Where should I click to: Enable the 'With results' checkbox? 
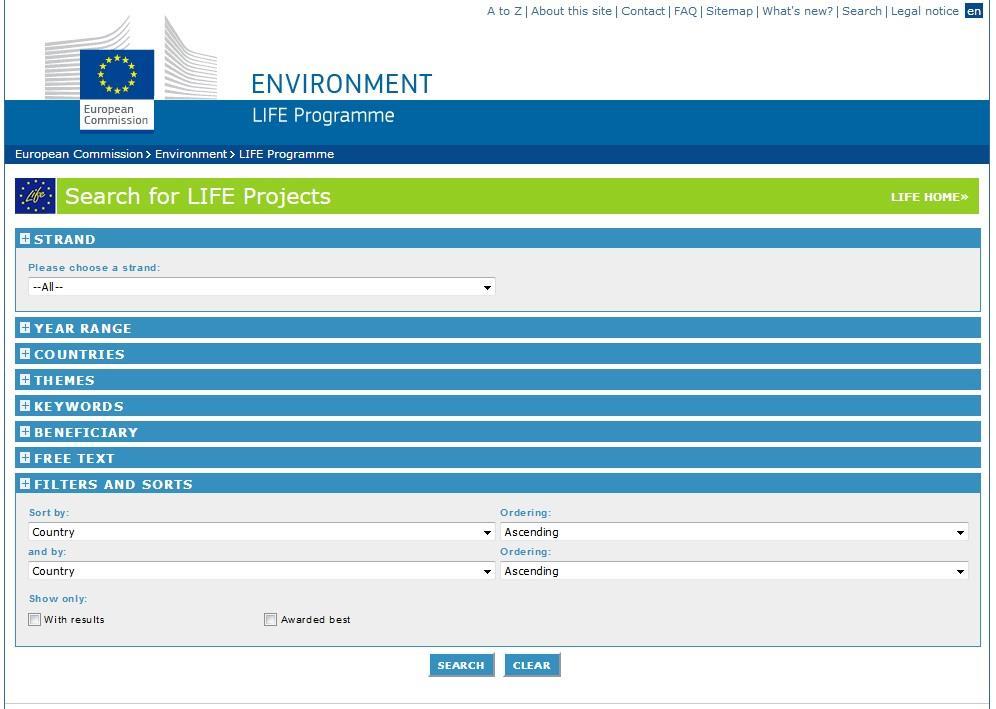pos(34,619)
